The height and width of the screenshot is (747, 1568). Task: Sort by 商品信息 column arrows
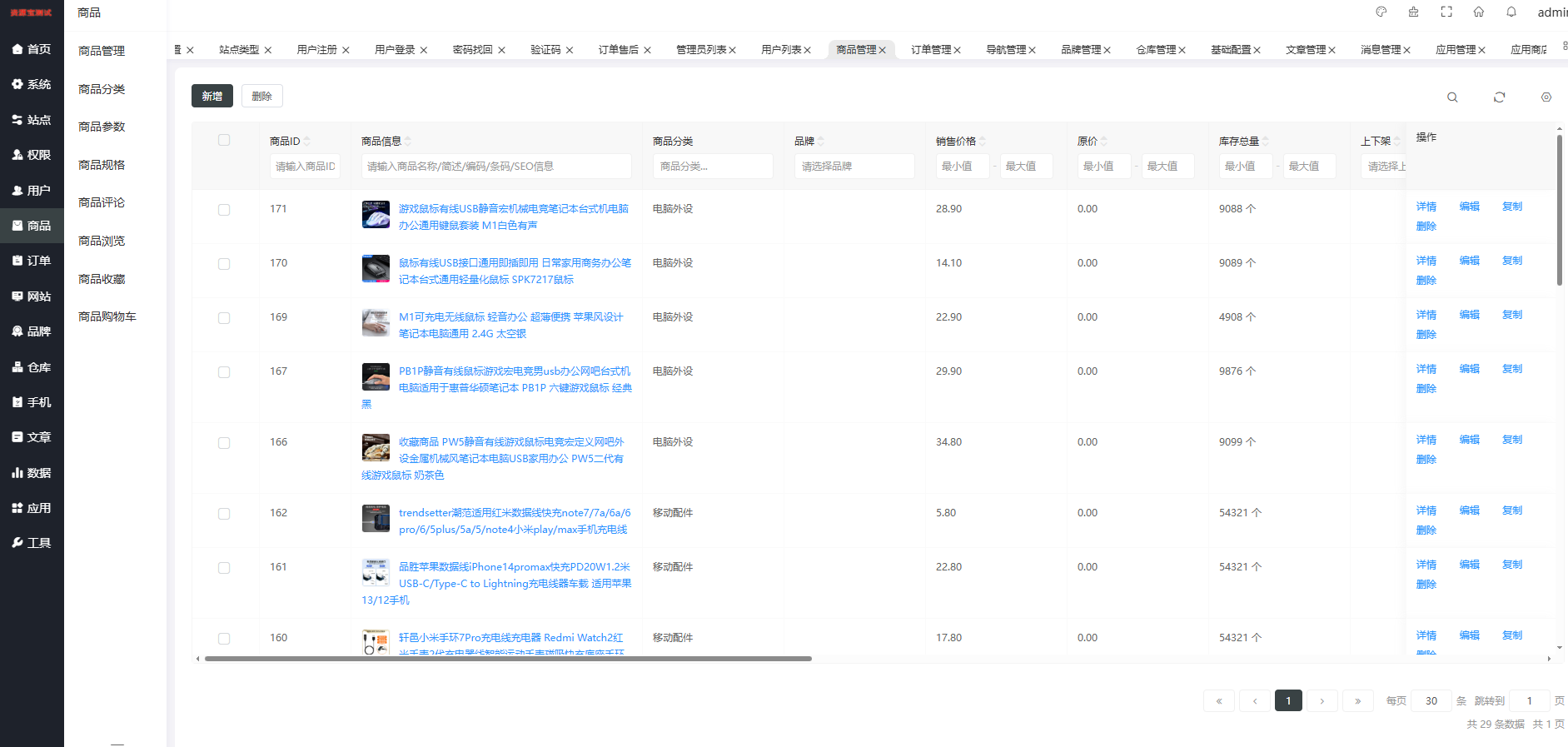(408, 142)
